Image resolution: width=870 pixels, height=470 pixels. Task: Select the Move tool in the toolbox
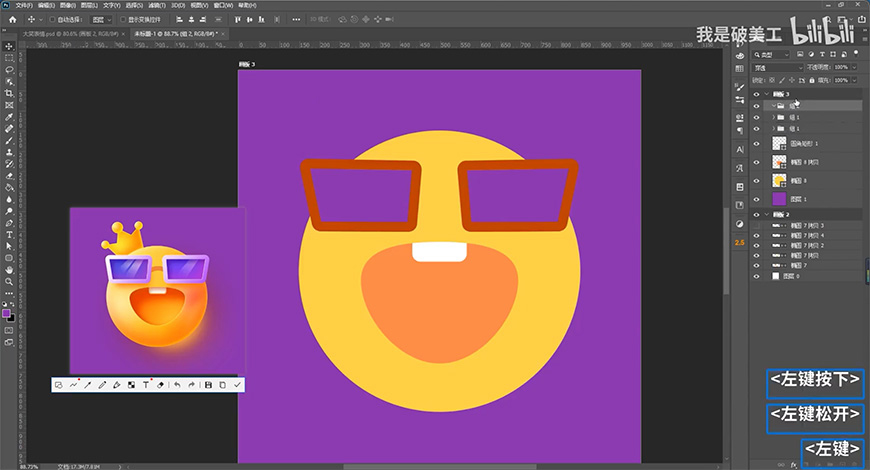pyautogui.click(x=9, y=46)
